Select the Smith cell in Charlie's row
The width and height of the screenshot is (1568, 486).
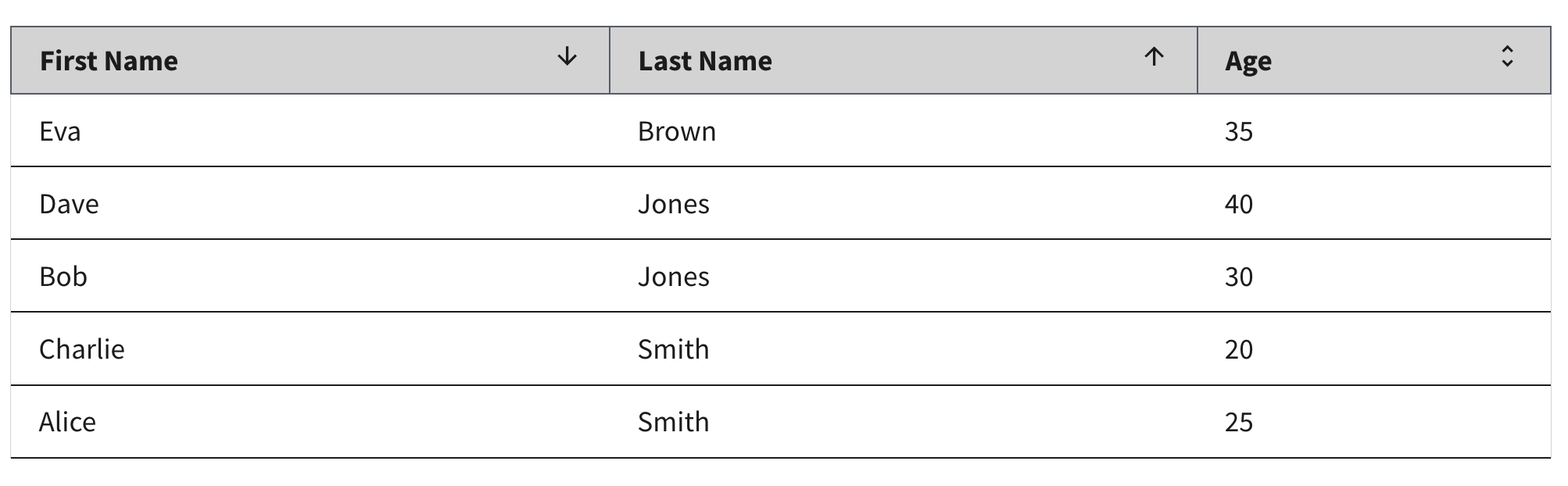click(x=674, y=349)
